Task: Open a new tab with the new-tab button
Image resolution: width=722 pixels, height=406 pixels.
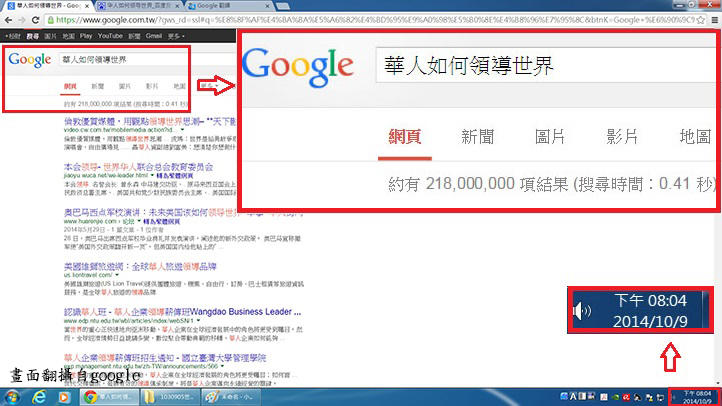Action: (283, 6)
